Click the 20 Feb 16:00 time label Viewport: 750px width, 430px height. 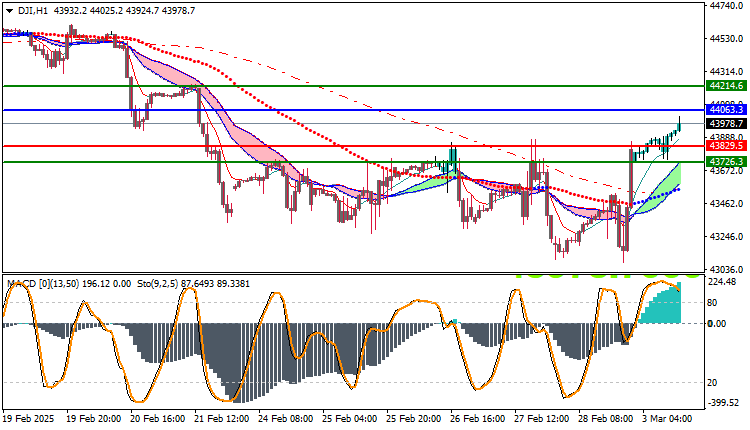[158, 419]
